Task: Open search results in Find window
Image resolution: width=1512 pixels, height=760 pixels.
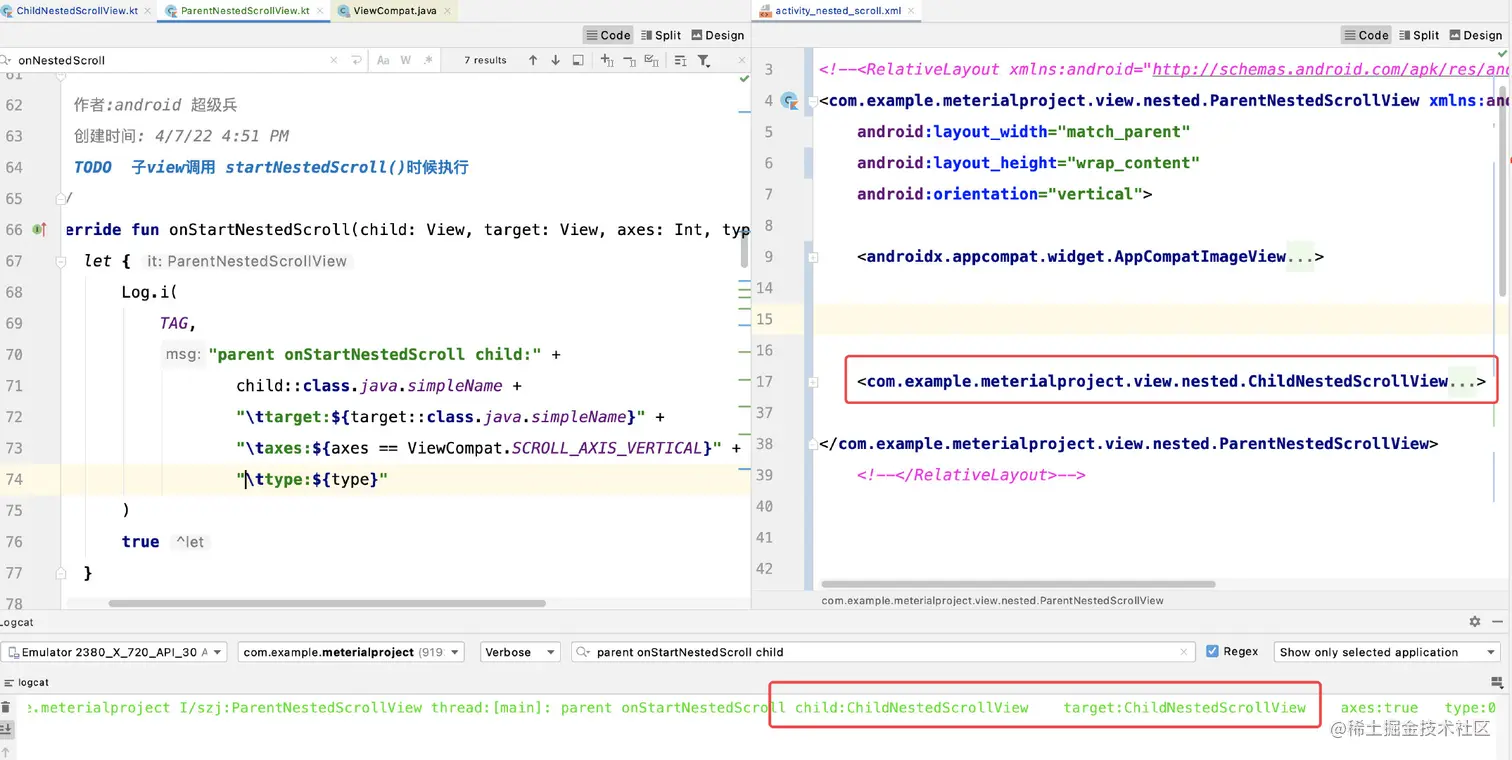Action: [578, 60]
